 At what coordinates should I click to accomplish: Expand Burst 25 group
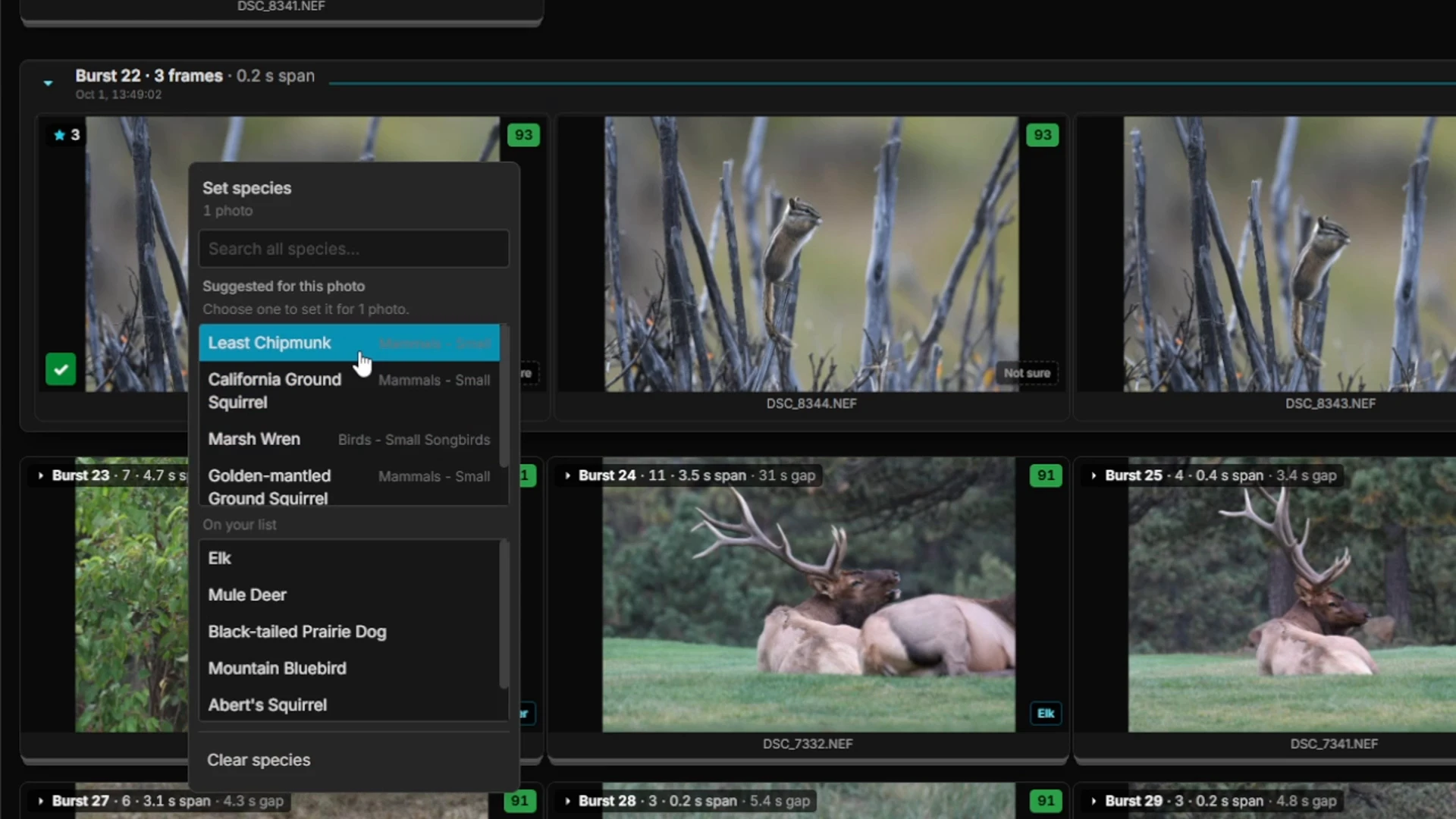point(1094,475)
